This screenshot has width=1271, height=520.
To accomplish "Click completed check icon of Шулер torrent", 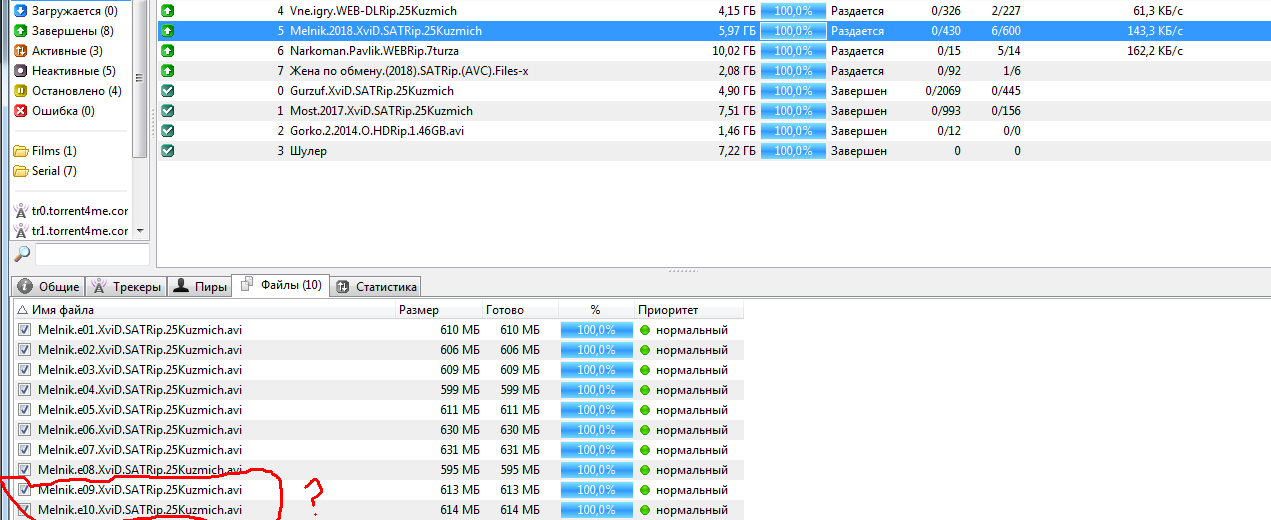I will click(168, 151).
